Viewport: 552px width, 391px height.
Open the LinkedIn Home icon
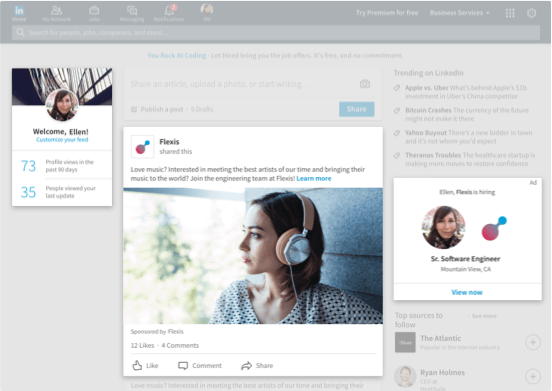(19, 11)
